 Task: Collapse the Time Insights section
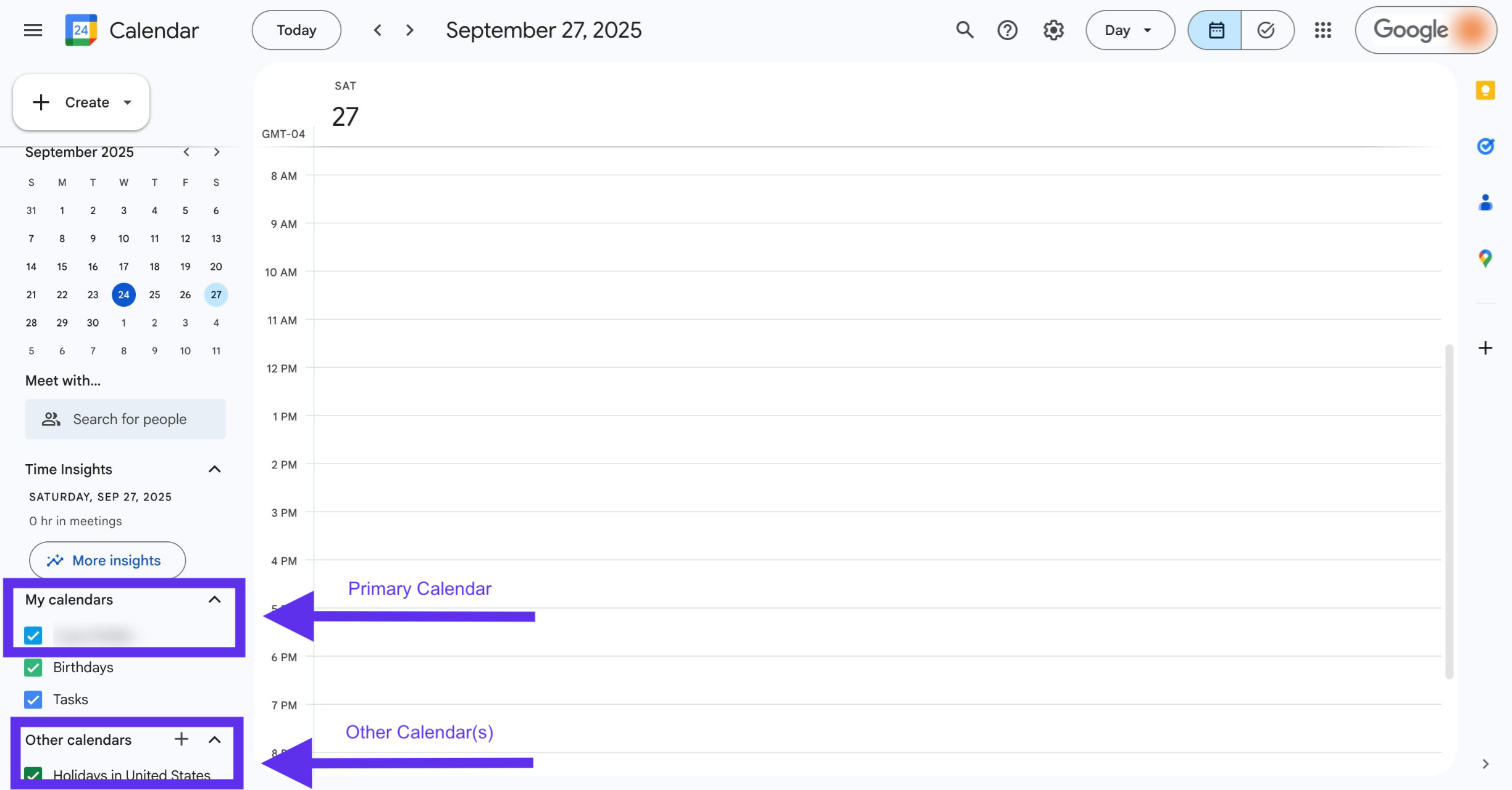[x=214, y=469]
